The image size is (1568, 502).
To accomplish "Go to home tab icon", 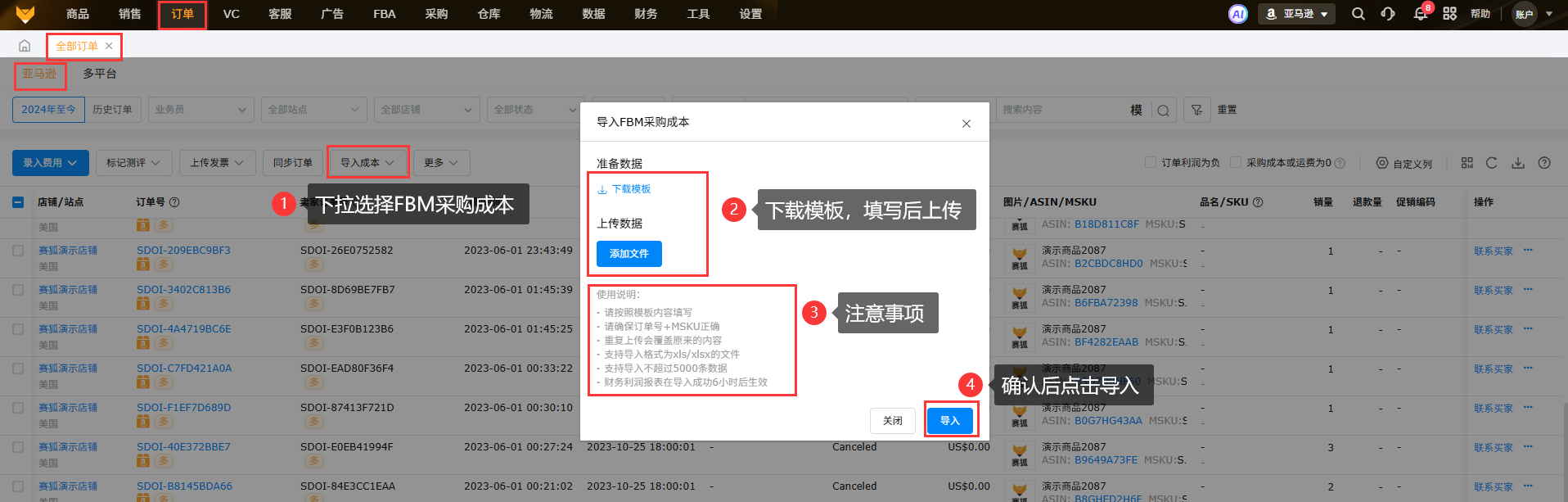I will tap(25, 46).
